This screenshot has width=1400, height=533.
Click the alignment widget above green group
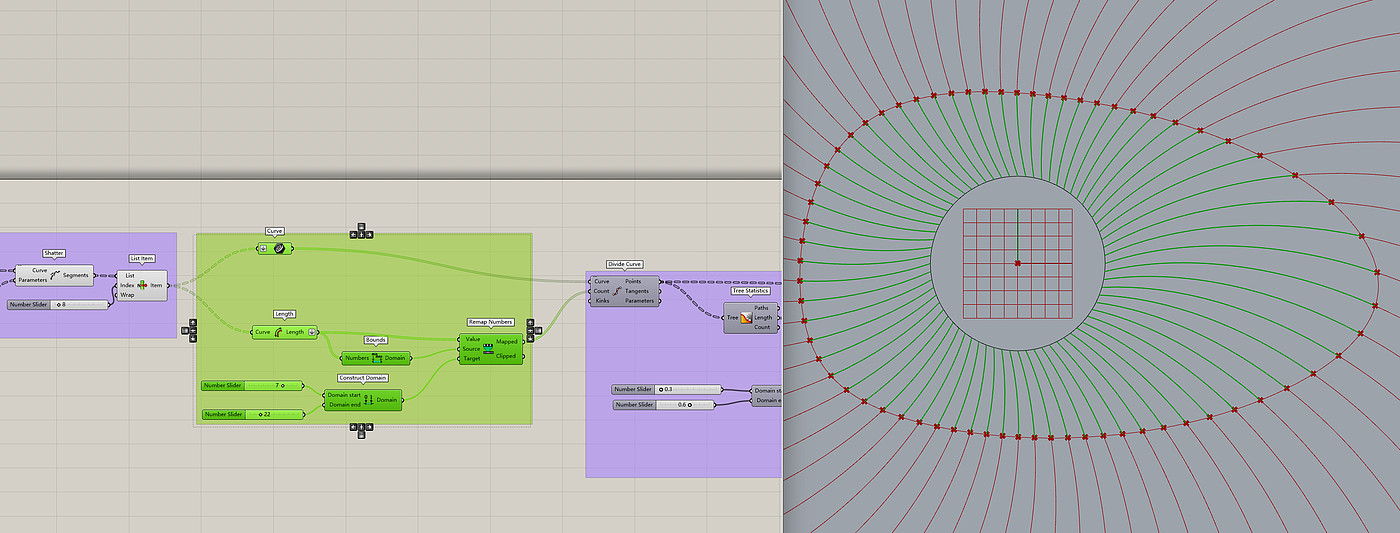point(361,231)
